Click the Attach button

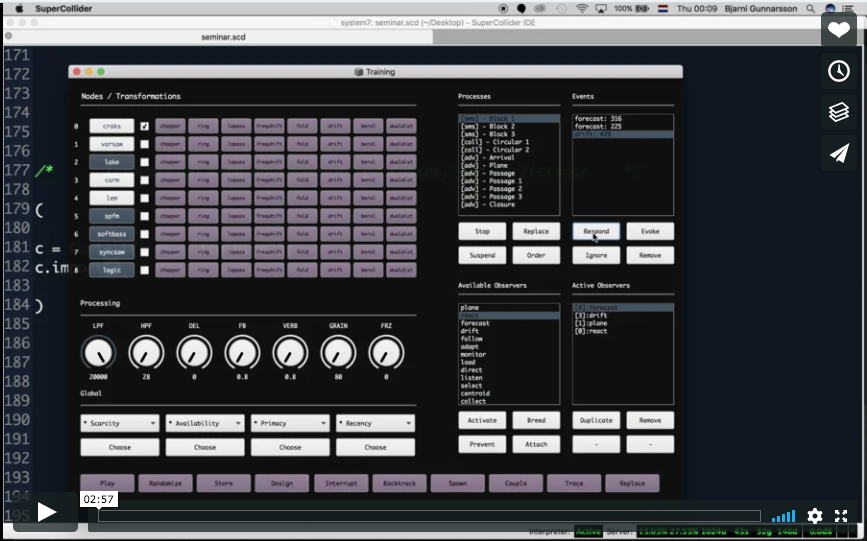coord(536,444)
